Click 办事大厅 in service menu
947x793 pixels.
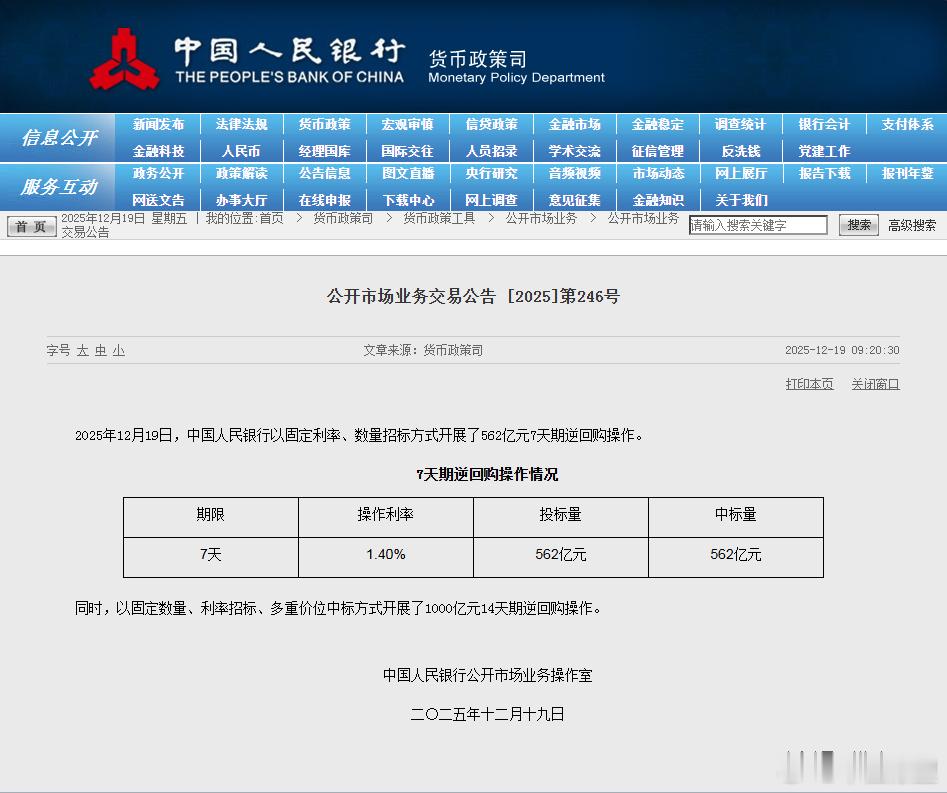pyautogui.click(x=242, y=200)
